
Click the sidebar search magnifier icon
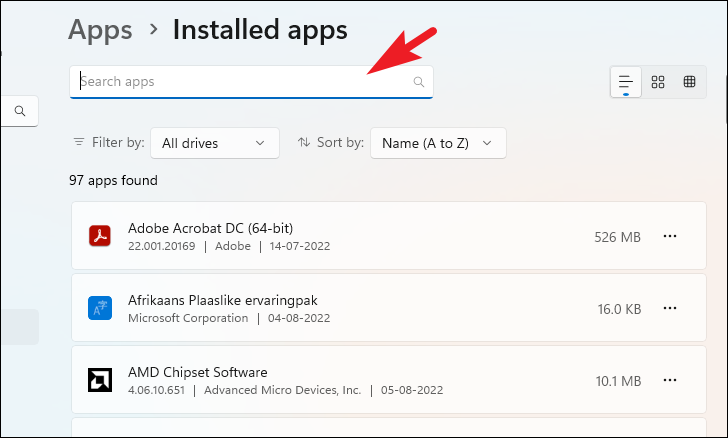point(20,111)
